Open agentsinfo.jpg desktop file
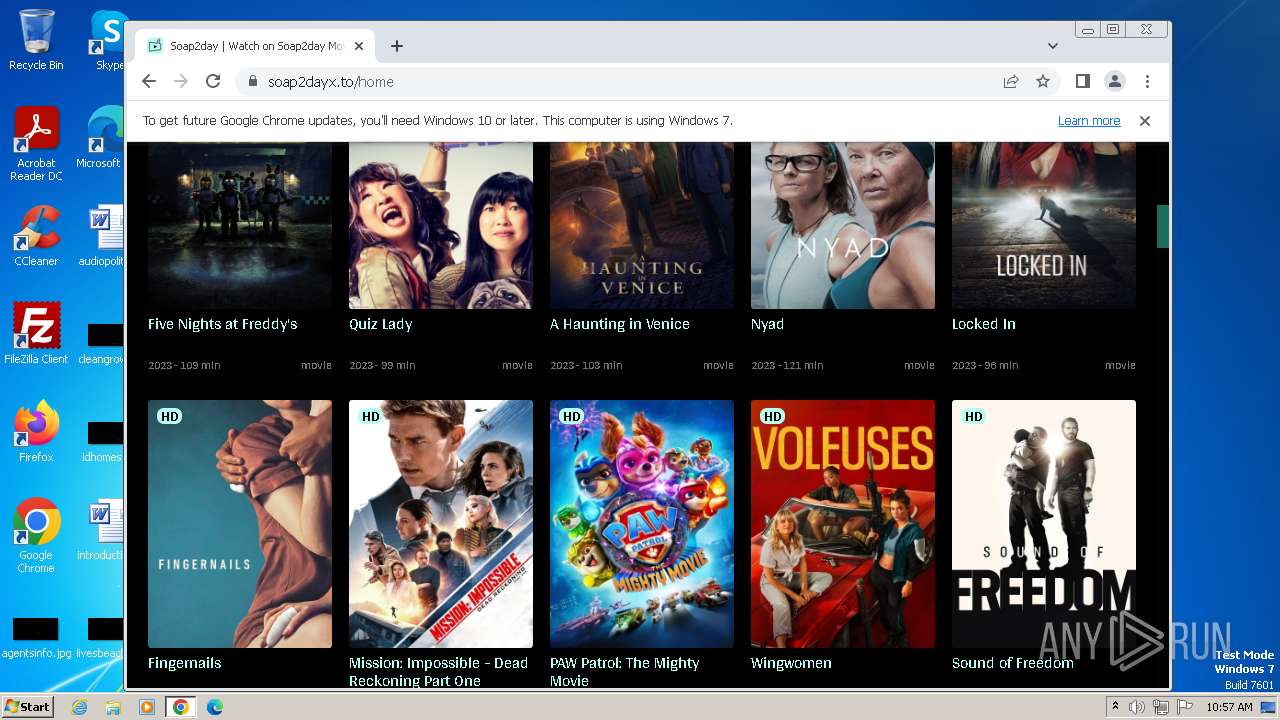The width and height of the screenshot is (1280, 720). 36,637
